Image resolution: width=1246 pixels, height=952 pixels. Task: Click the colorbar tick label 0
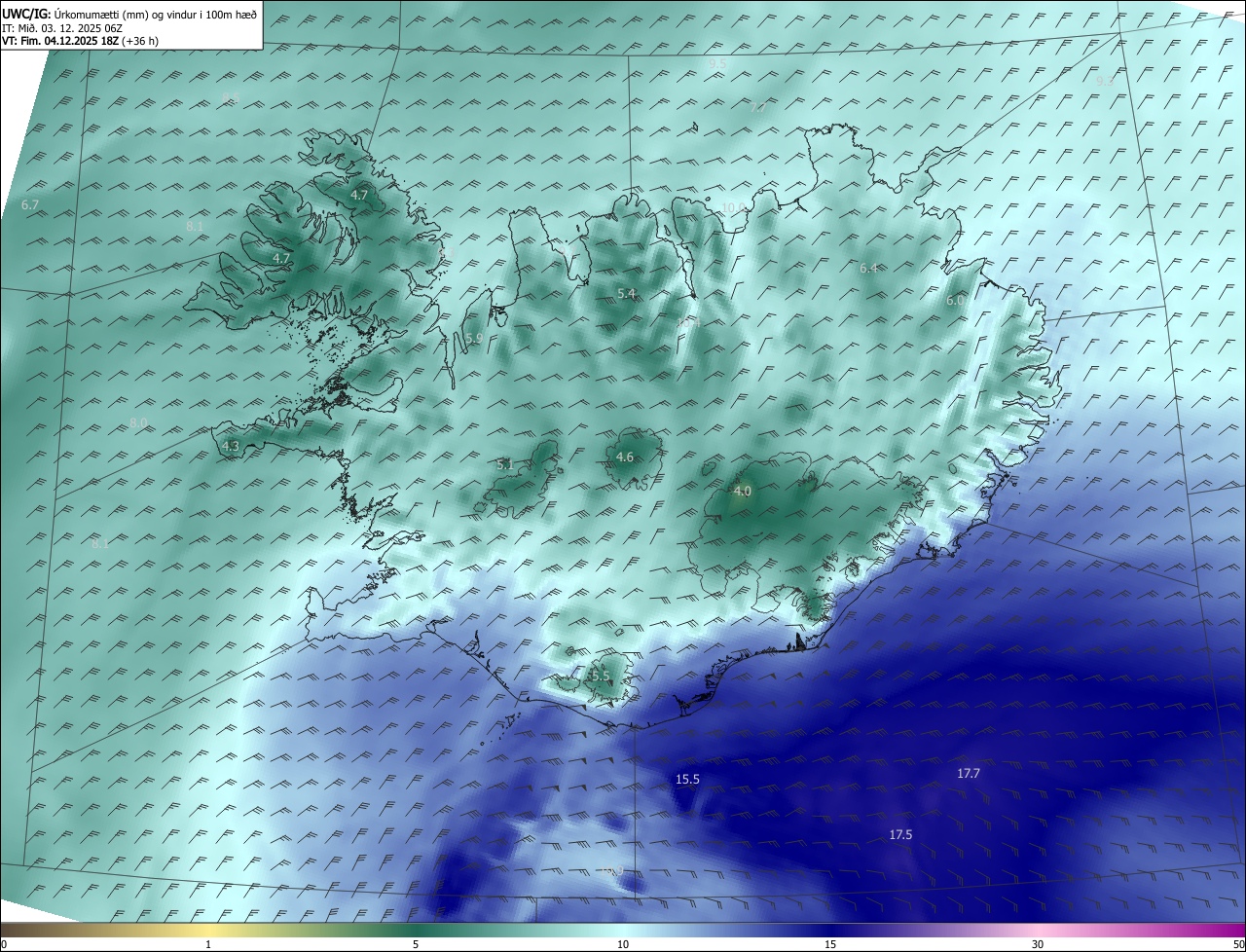pyautogui.click(x=4, y=944)
